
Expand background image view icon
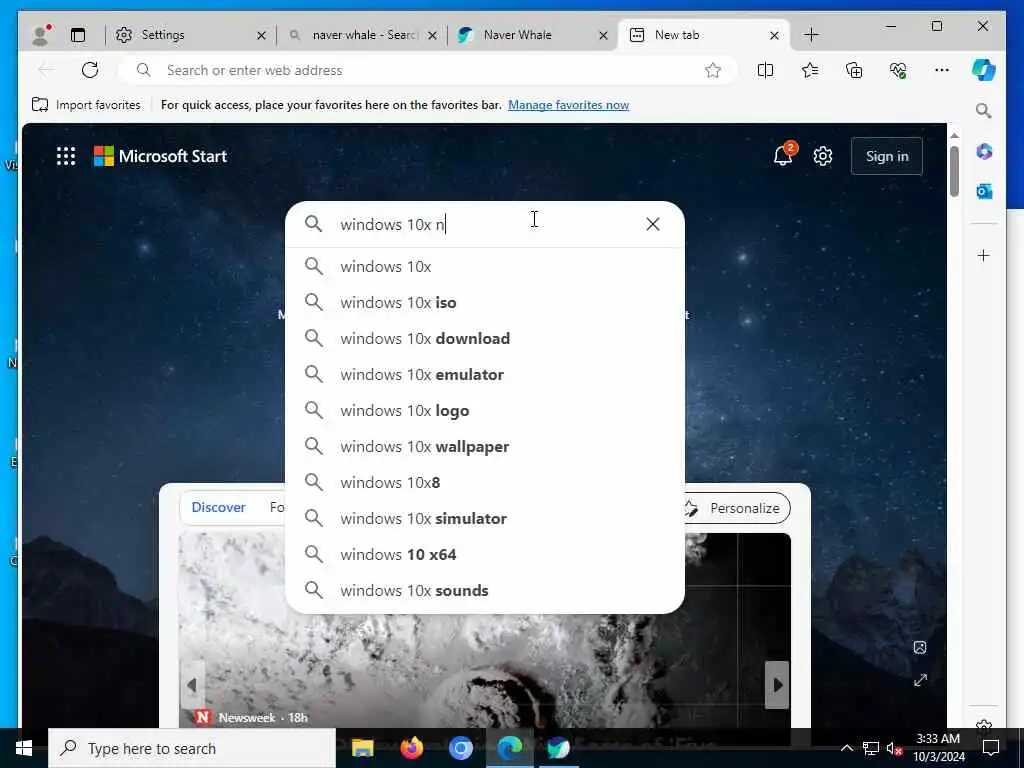click(920, 680)
